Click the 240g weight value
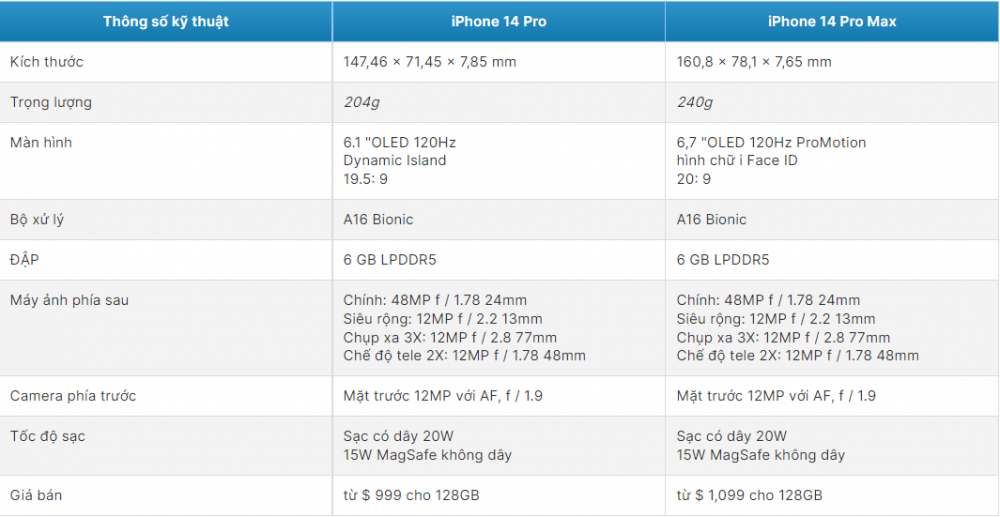Viewport: 1000px width, 517px height. [x=695, y=102]
